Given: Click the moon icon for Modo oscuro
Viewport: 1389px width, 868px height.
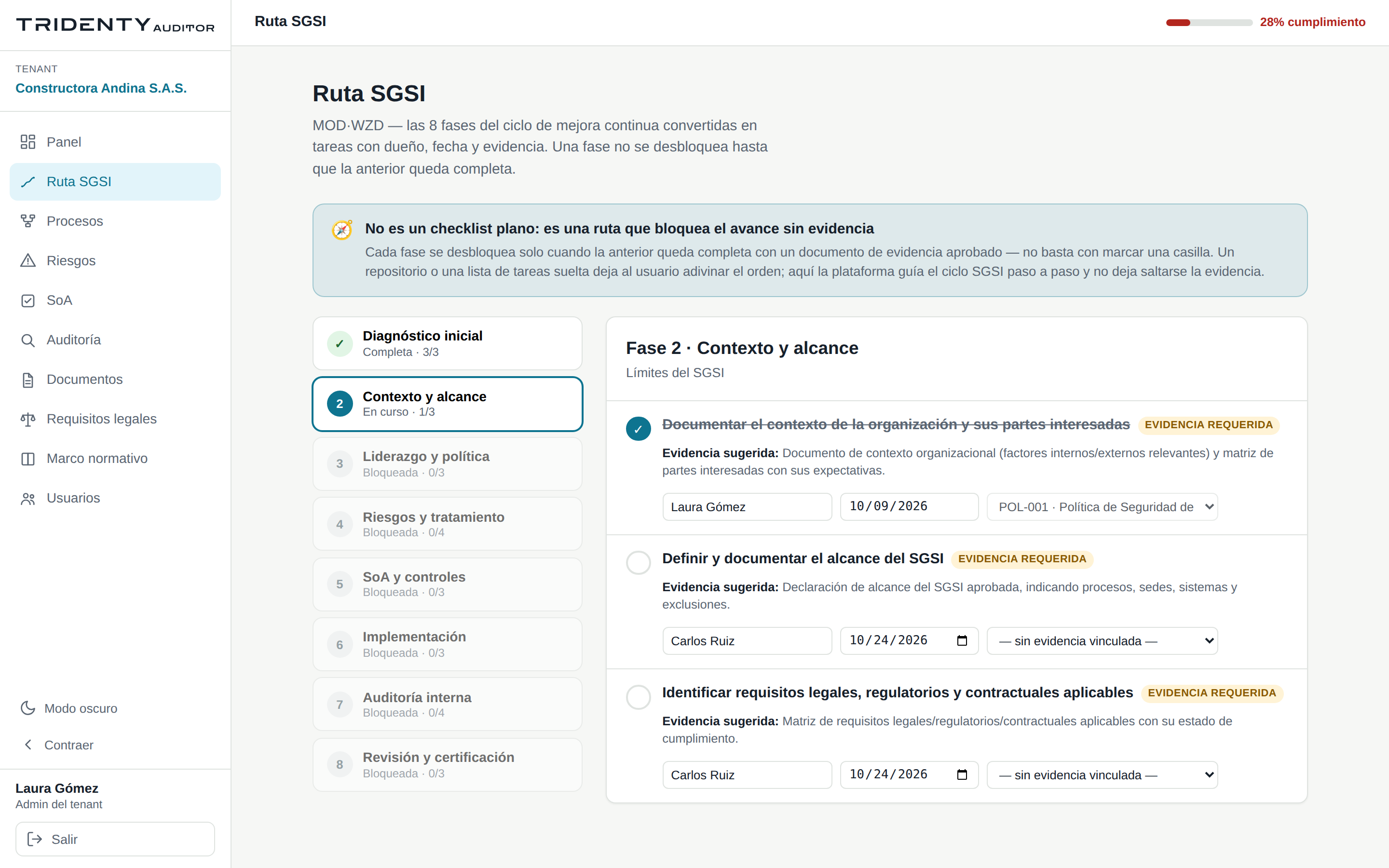Looking at the screenshot, I should tap(27, 708).
